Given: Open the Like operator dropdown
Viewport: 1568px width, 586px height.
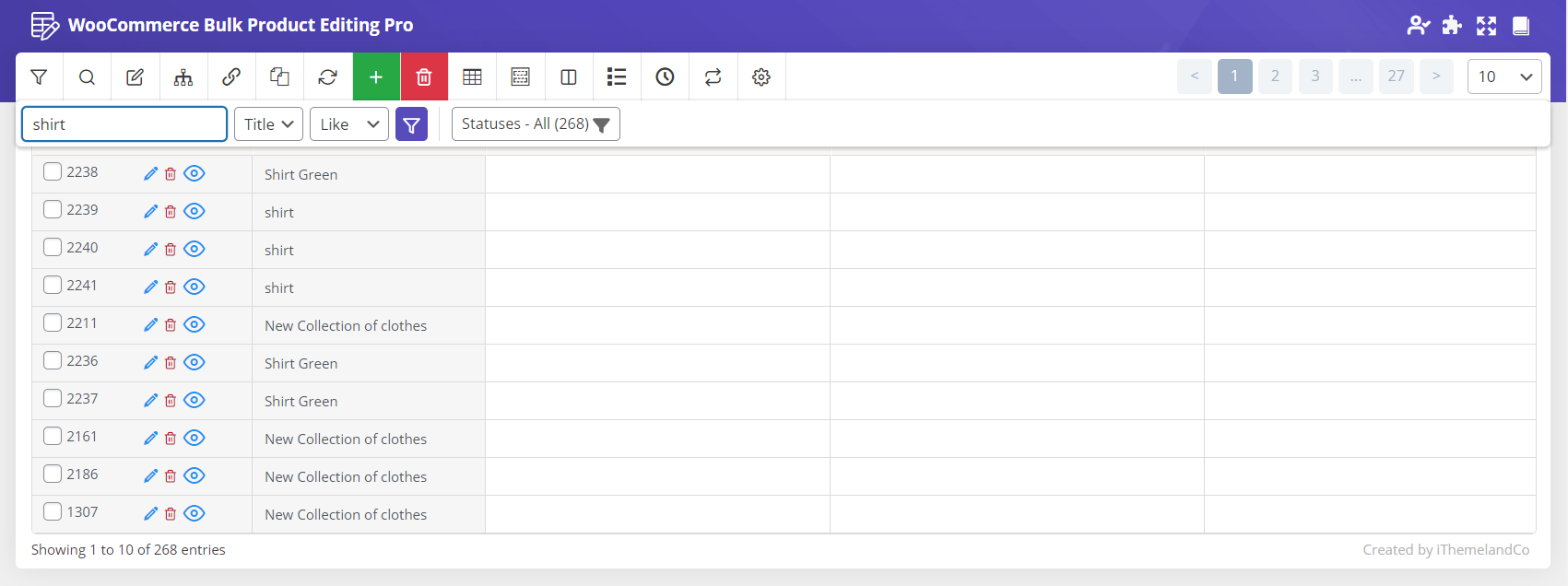Looking at the screenshot, I should 349,124.
